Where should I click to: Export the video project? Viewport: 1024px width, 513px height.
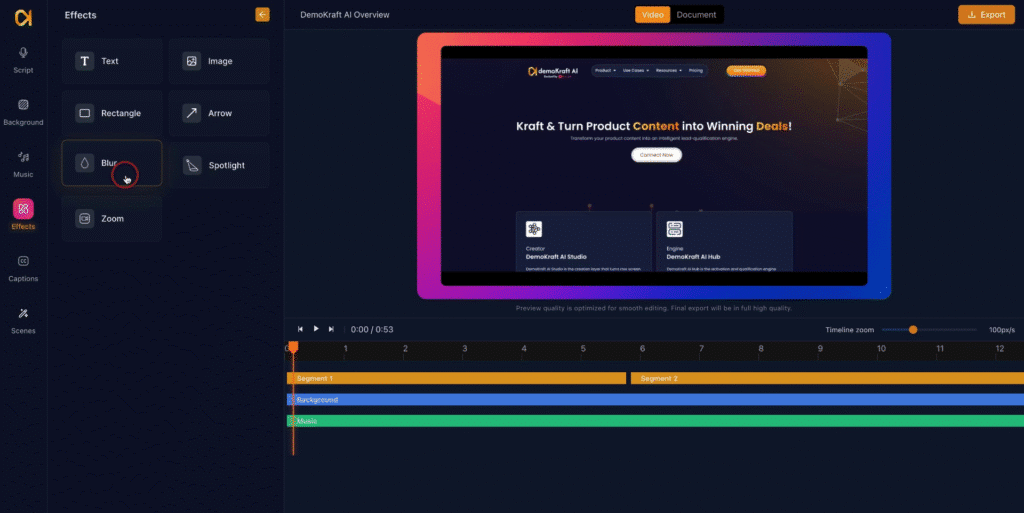[985, 15]
